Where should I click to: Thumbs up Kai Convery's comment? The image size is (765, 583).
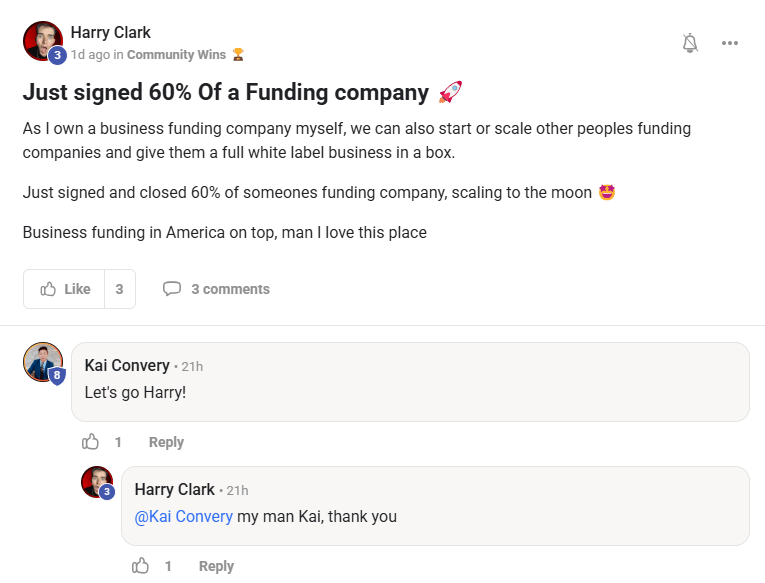coord(91,442)
